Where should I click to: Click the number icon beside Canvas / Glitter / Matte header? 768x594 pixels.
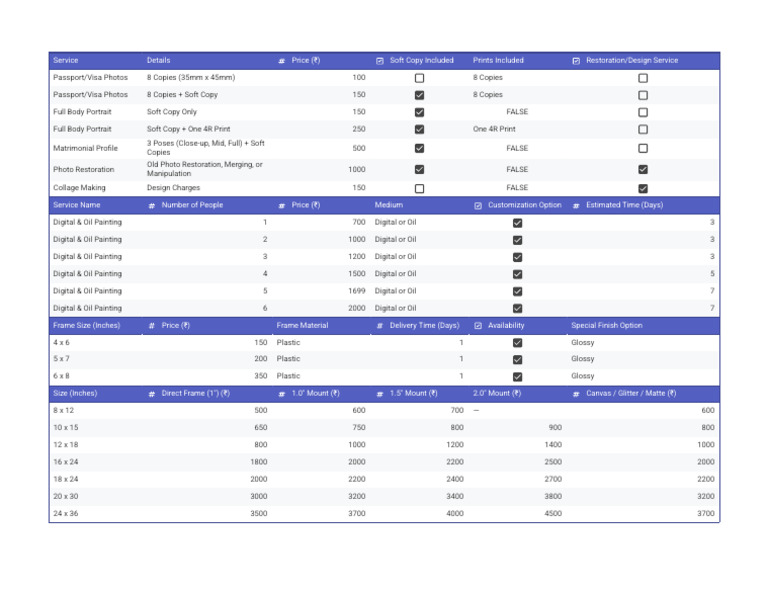(576, 394)
